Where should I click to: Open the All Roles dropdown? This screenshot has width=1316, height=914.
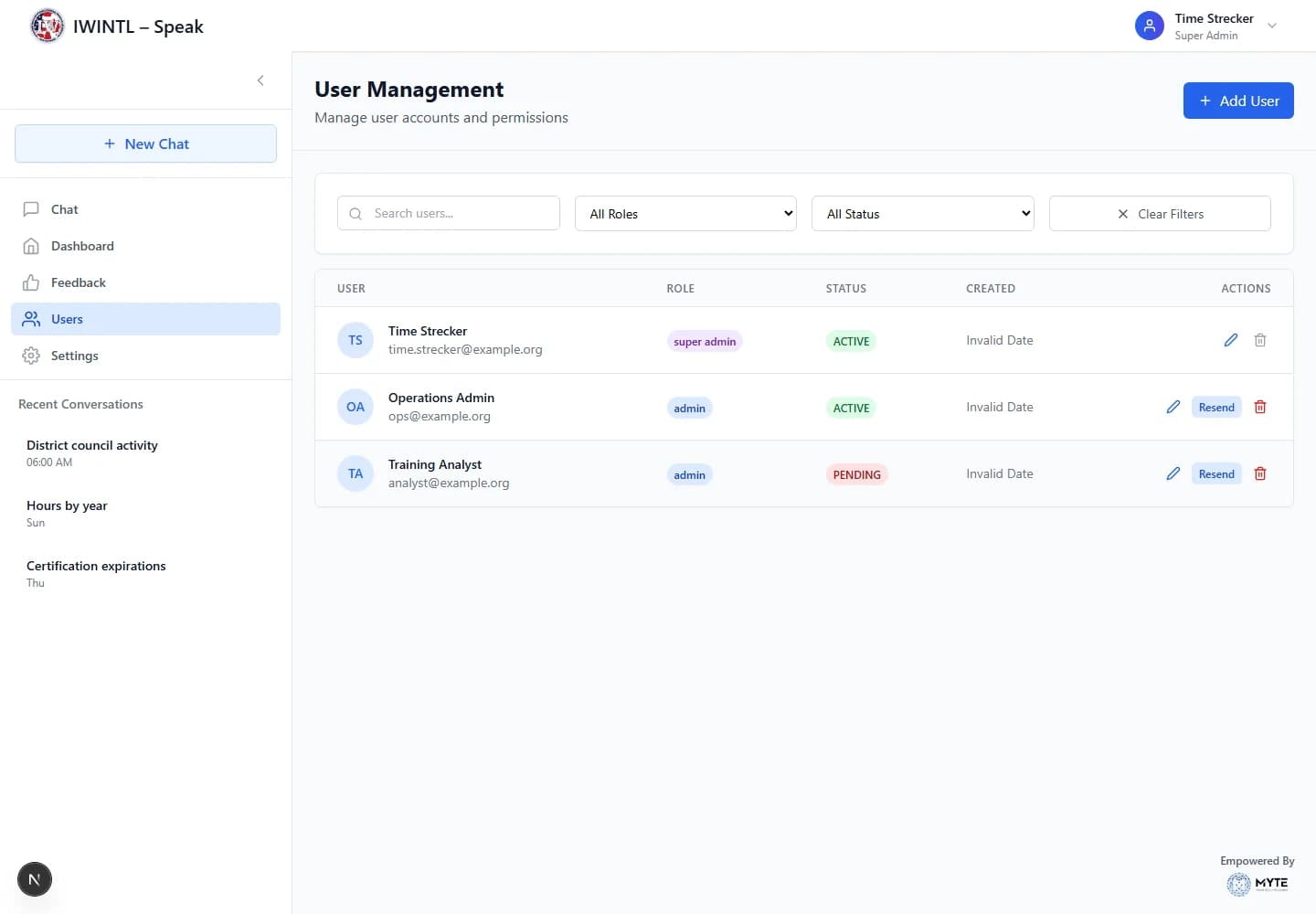[x=685, y=213]
